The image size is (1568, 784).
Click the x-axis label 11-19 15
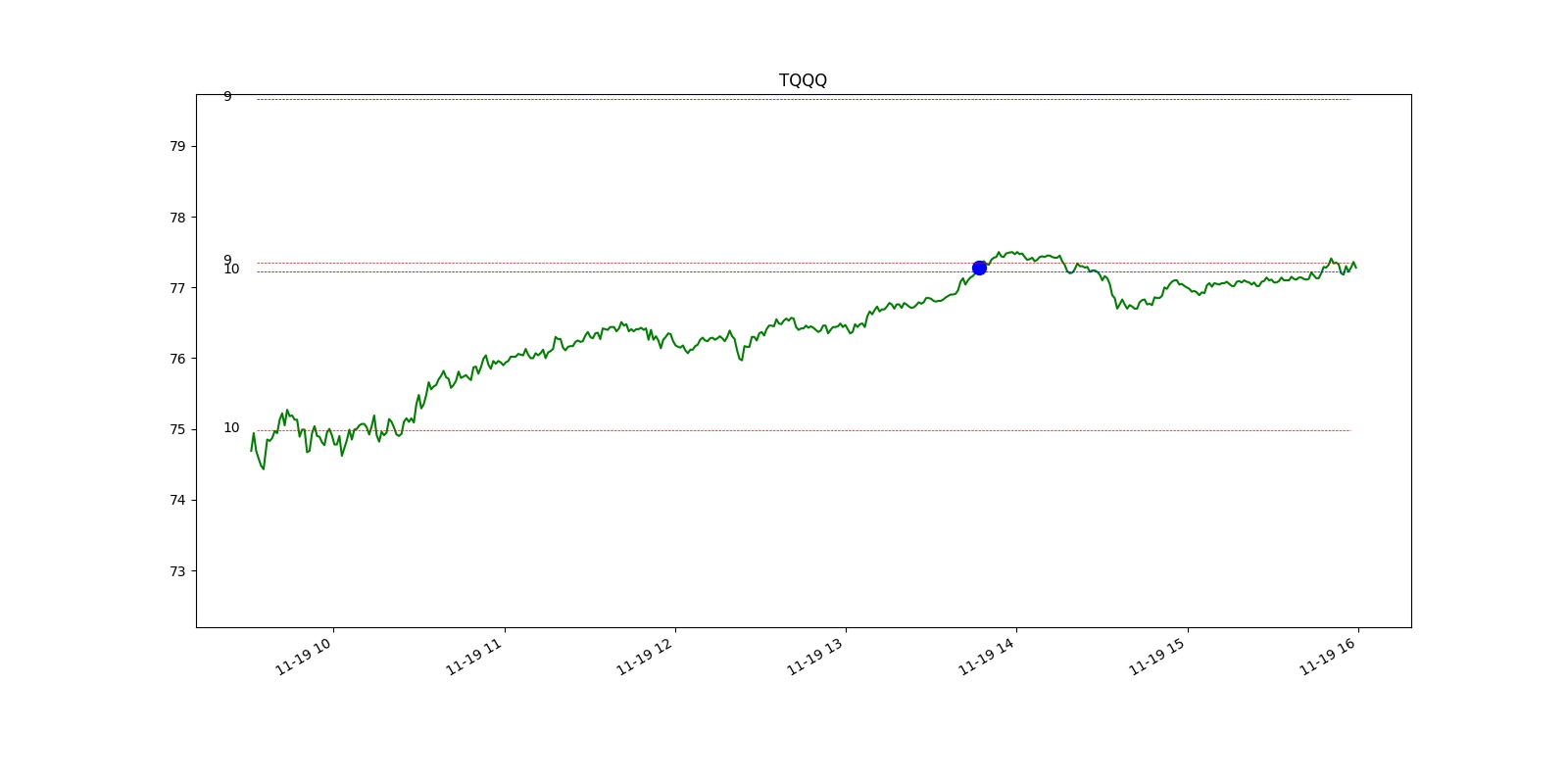(x=1157, y=656)
